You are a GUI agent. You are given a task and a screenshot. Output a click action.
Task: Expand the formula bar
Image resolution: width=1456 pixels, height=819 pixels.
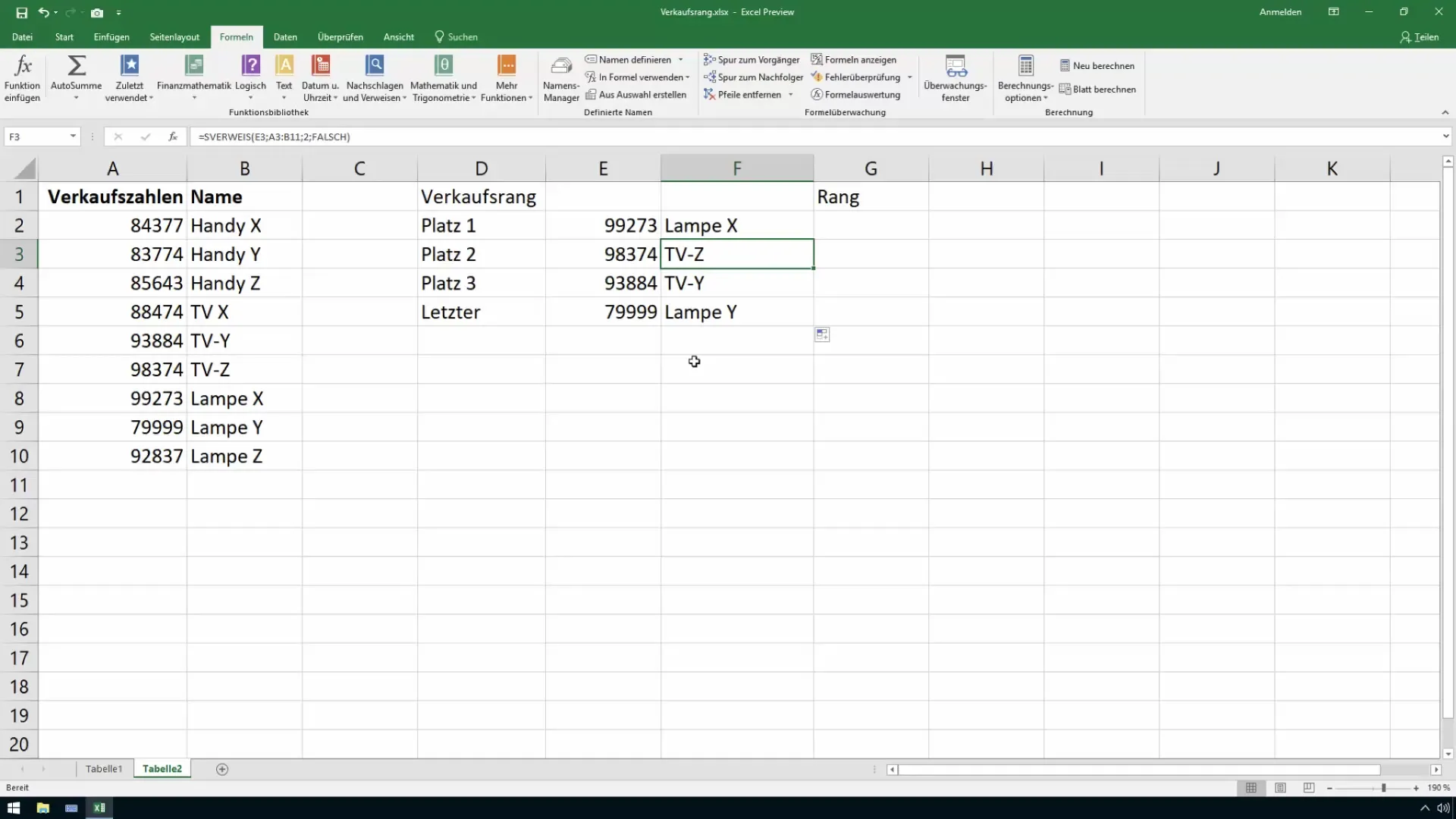point(1445,136)
